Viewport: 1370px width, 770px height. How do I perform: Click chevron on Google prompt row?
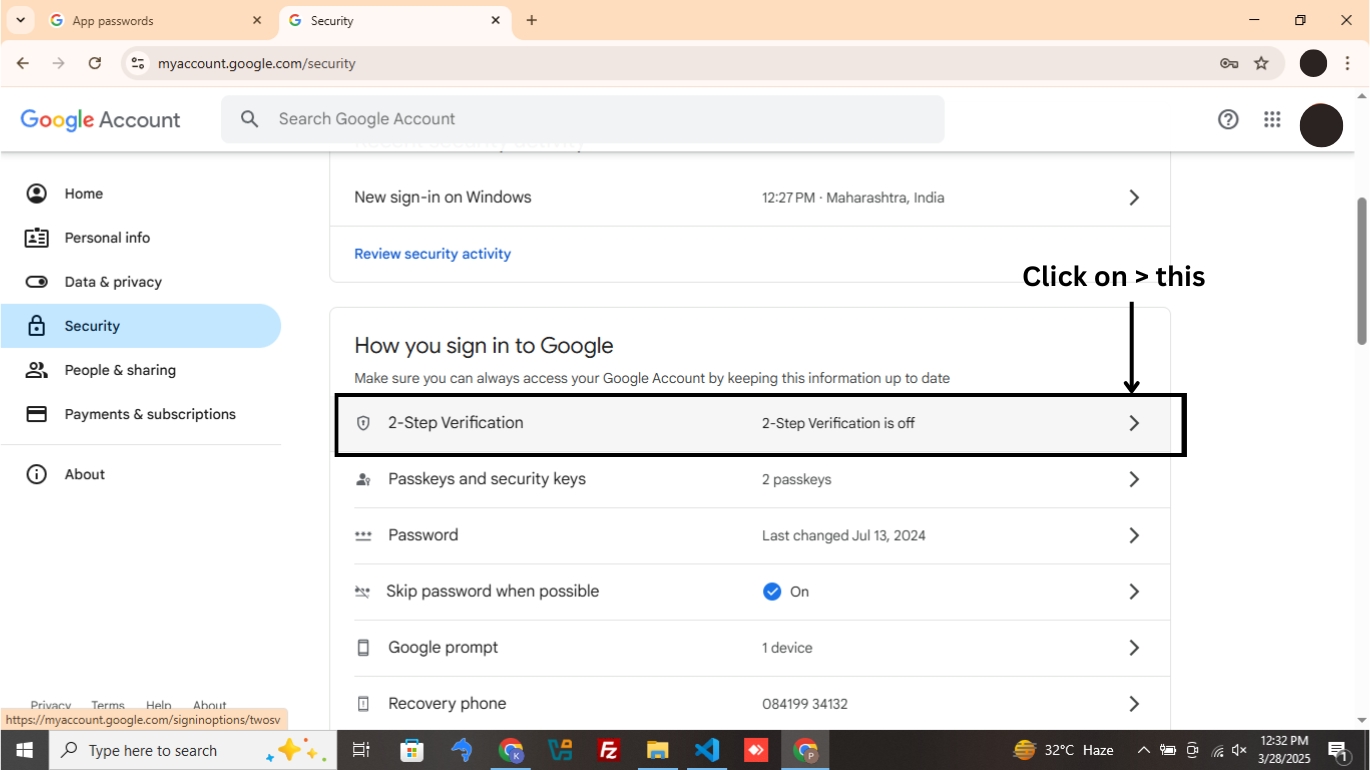coord(1134,647)
